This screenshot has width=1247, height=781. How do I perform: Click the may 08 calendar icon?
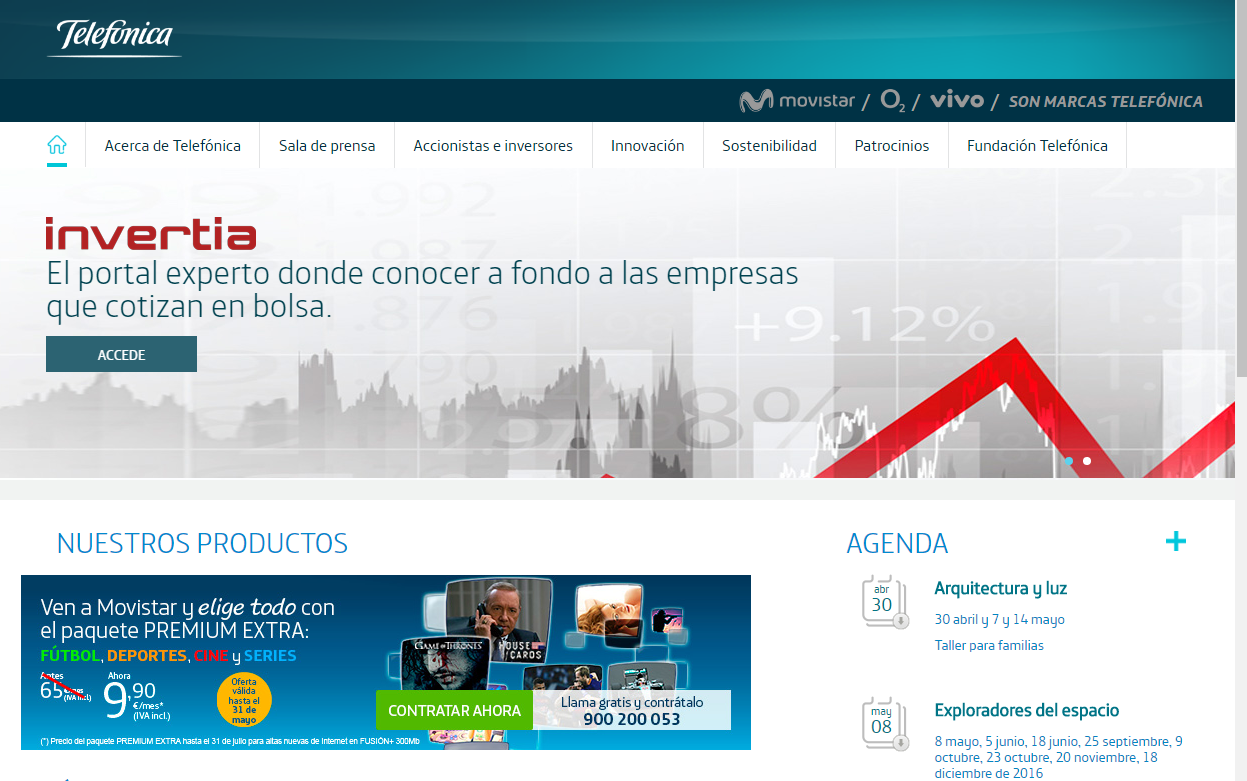[x=884, y=724]
